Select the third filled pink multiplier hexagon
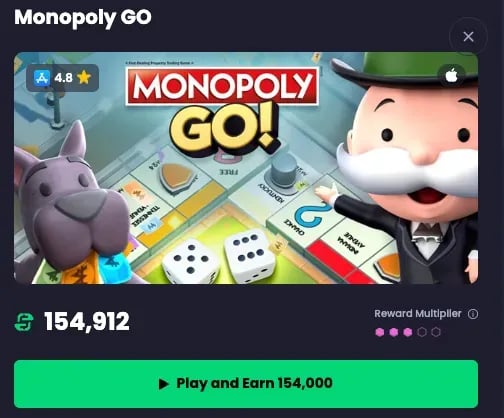The width and height of the screenshot is (504, 418). [x=408, y=332]
